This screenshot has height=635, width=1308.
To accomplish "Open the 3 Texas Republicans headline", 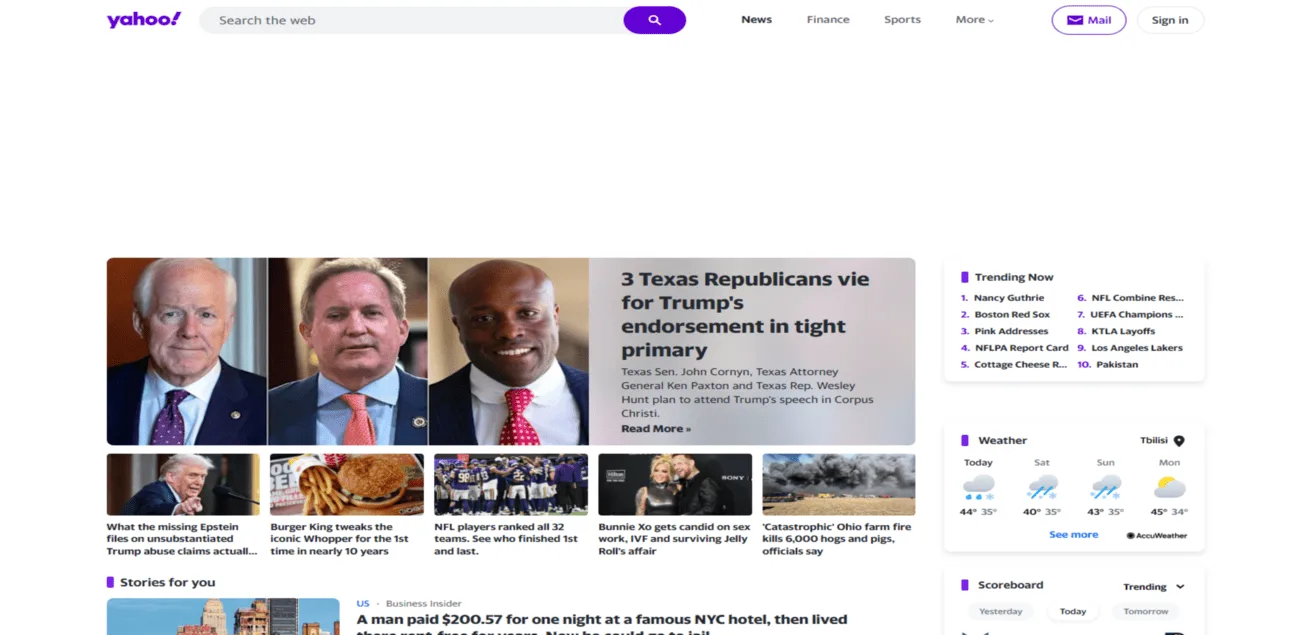I will click(x=745, y=314).
